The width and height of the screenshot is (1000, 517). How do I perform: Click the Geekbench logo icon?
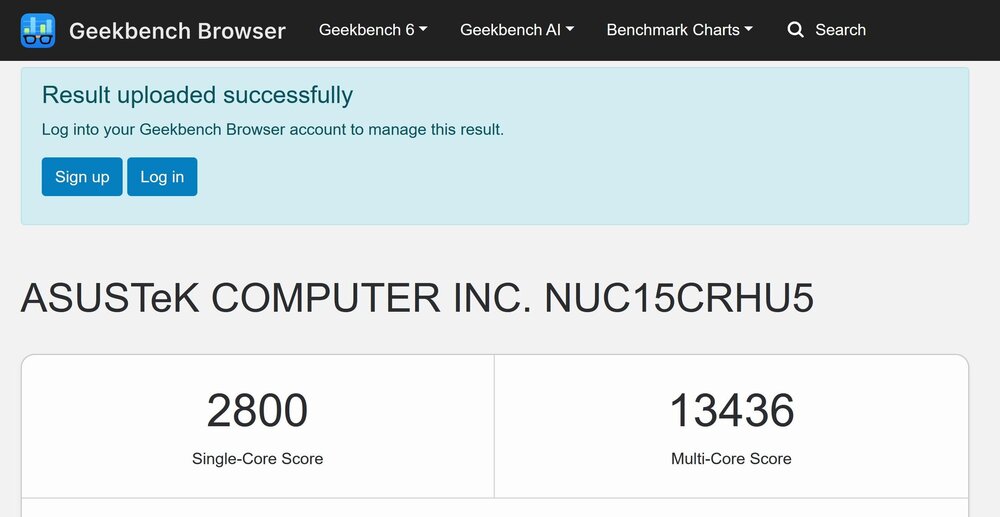(38, 30)
